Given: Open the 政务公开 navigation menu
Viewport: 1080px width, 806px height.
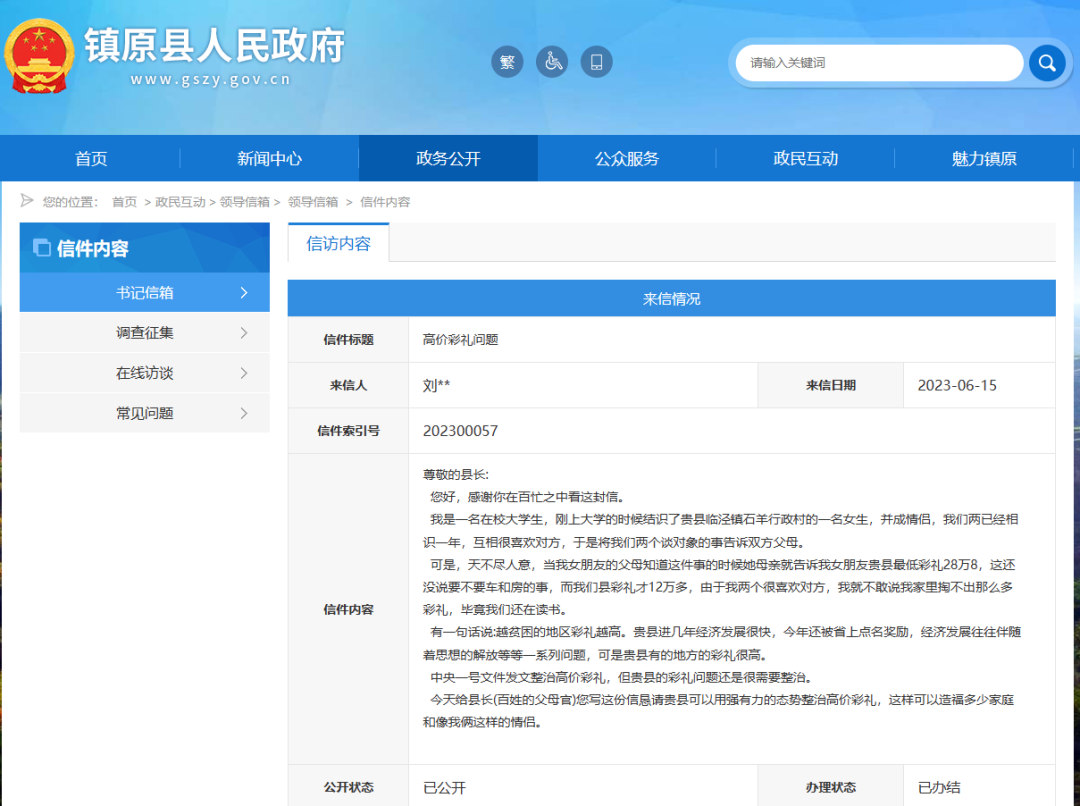Looking at the screenshot, I should click(447, 157).
